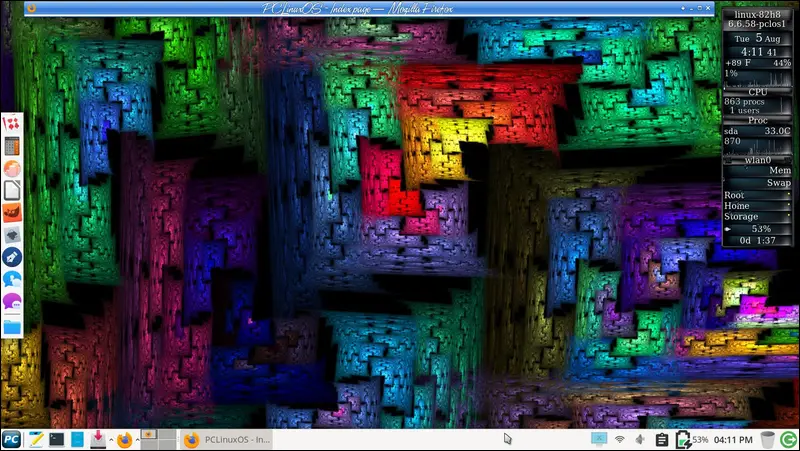This screenshot has width=800, height=451.
Task: Open the trash can in the taskbar
Action: (767, 440)
